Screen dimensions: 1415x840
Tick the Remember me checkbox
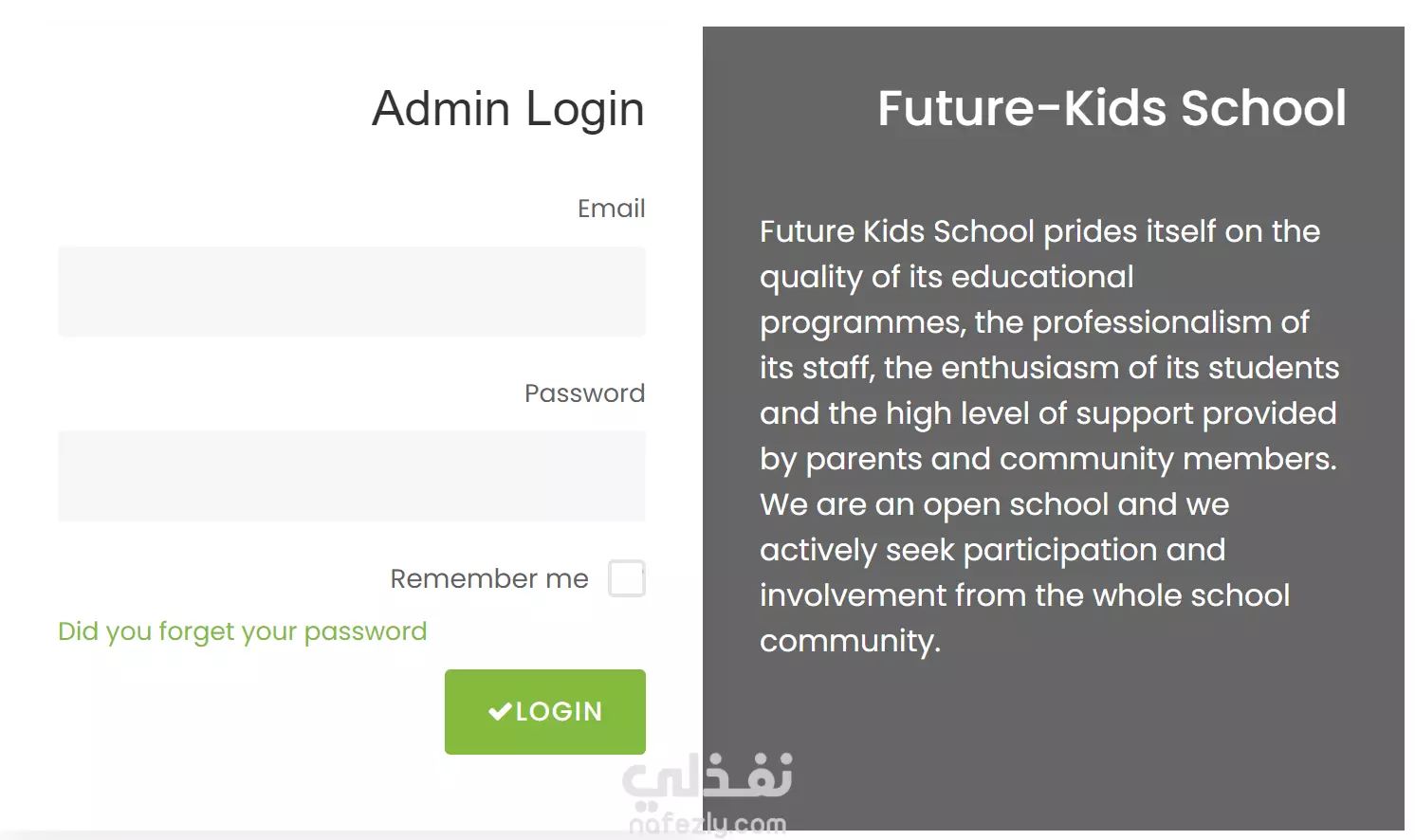click(627, 578)
